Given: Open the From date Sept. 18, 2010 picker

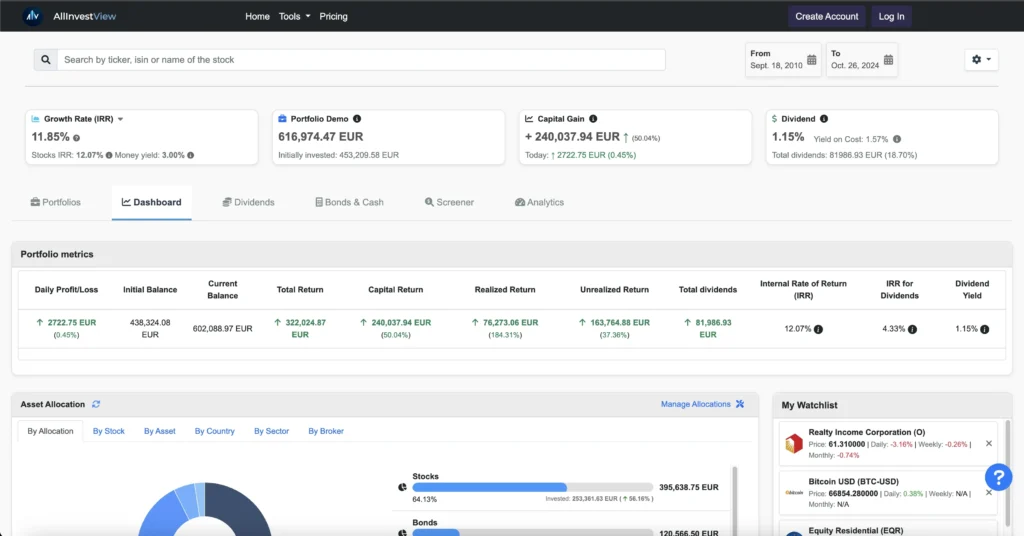Looking at the screenshot, I should (x=783, y=59).
